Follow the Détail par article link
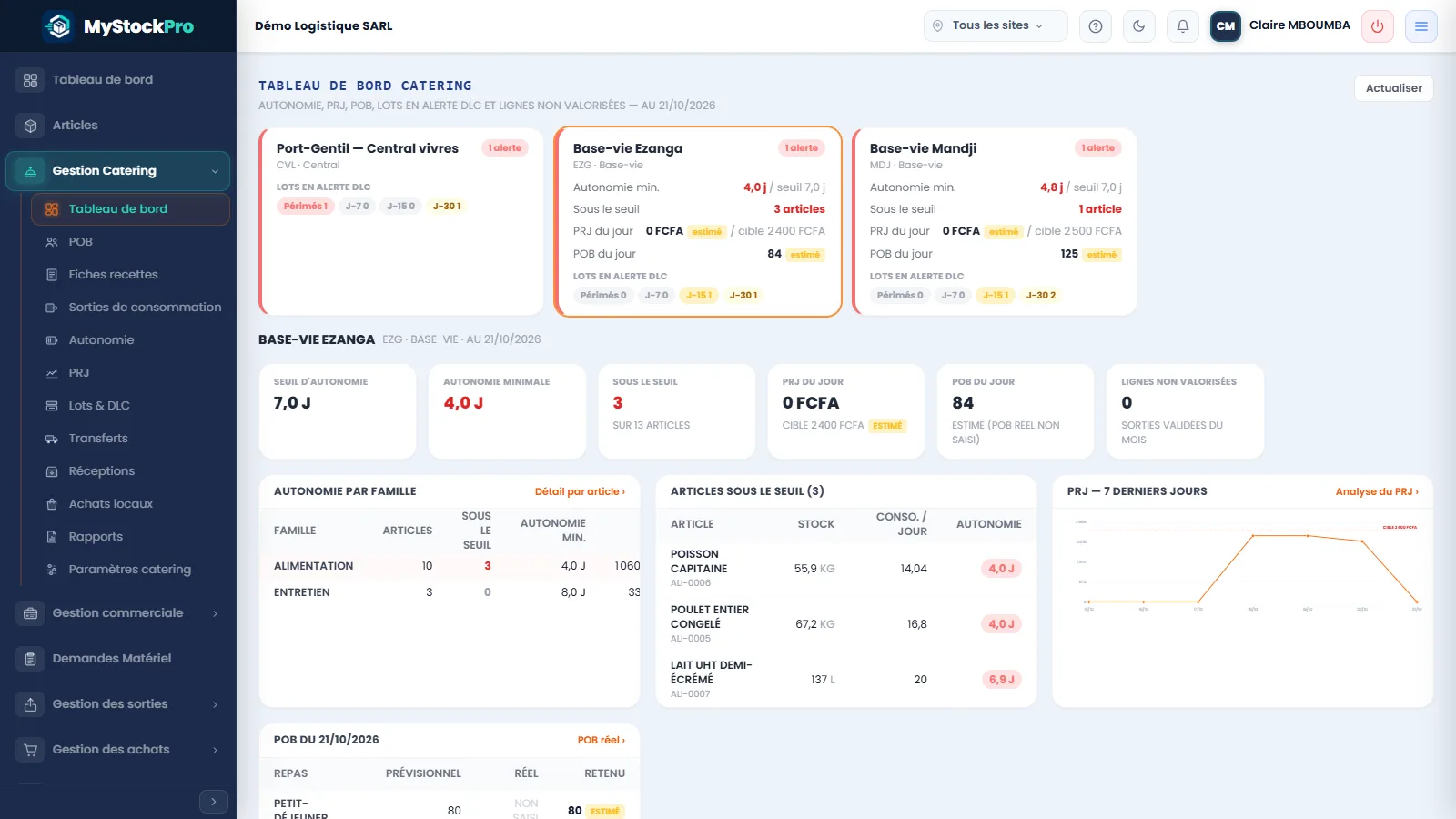 [x=580, y=491]
